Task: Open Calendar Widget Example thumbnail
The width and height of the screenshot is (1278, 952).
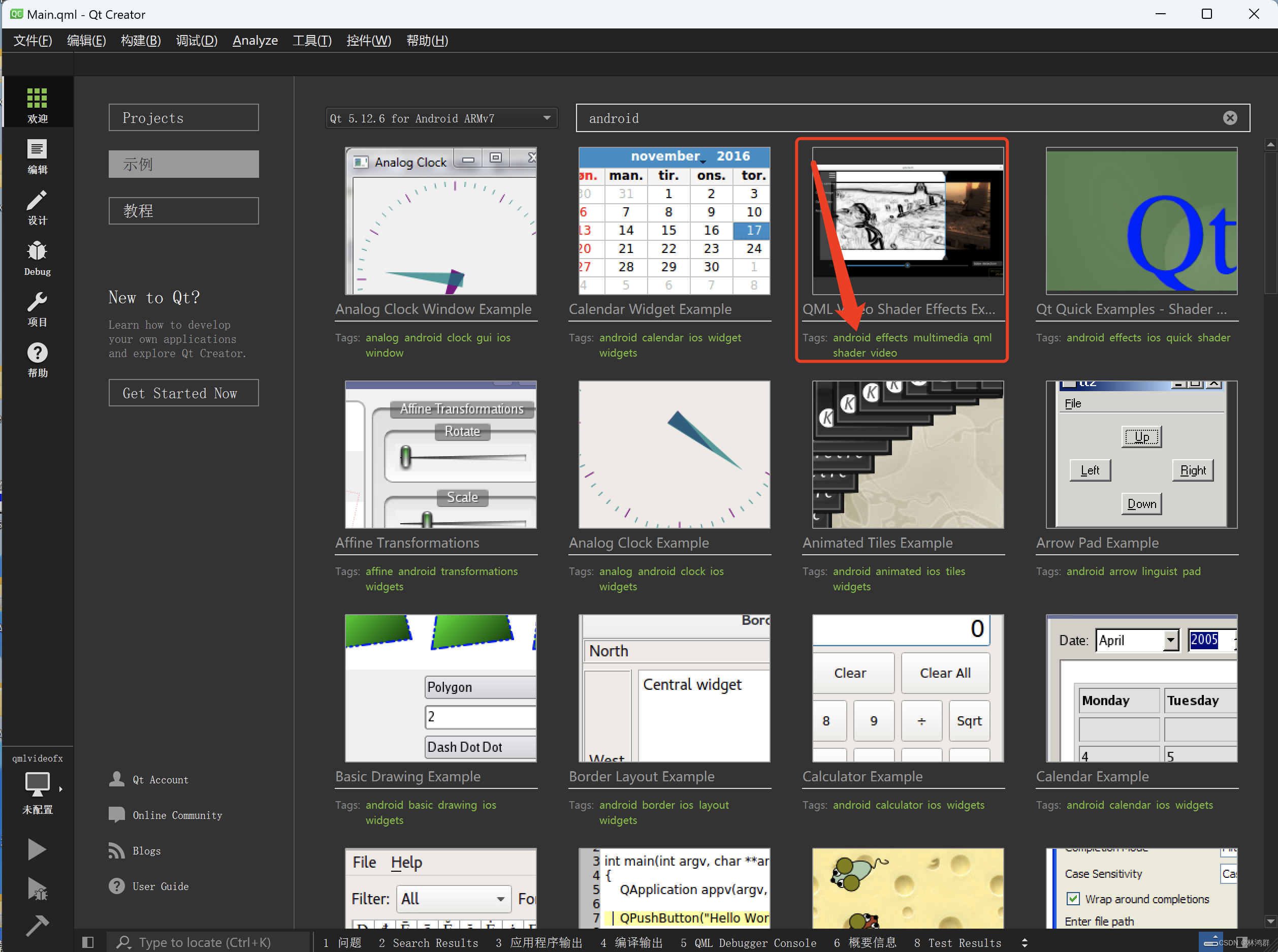Action: (x=674, y=220)
